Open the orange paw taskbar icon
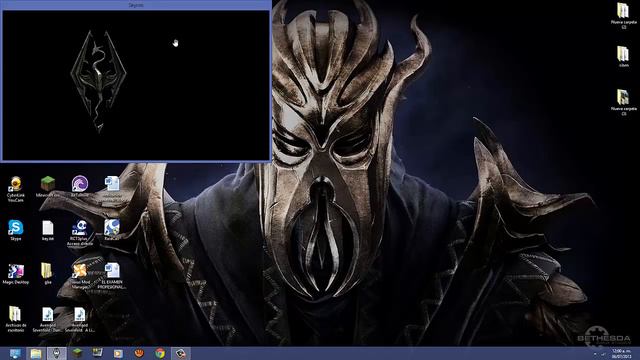640x360 pixels. (x=139, y=353)
